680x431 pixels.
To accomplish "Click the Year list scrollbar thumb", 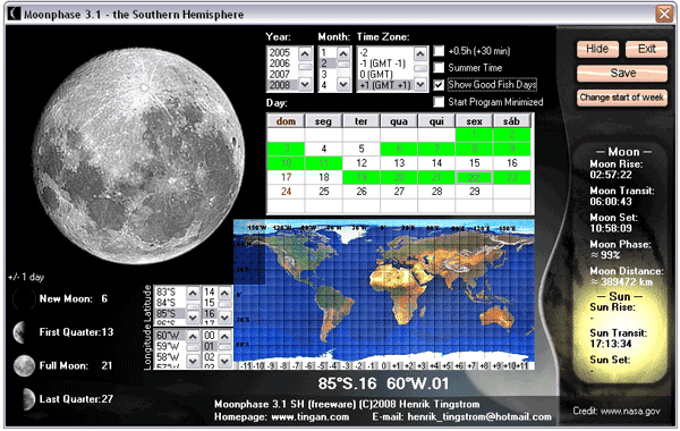I will [305, 67].
